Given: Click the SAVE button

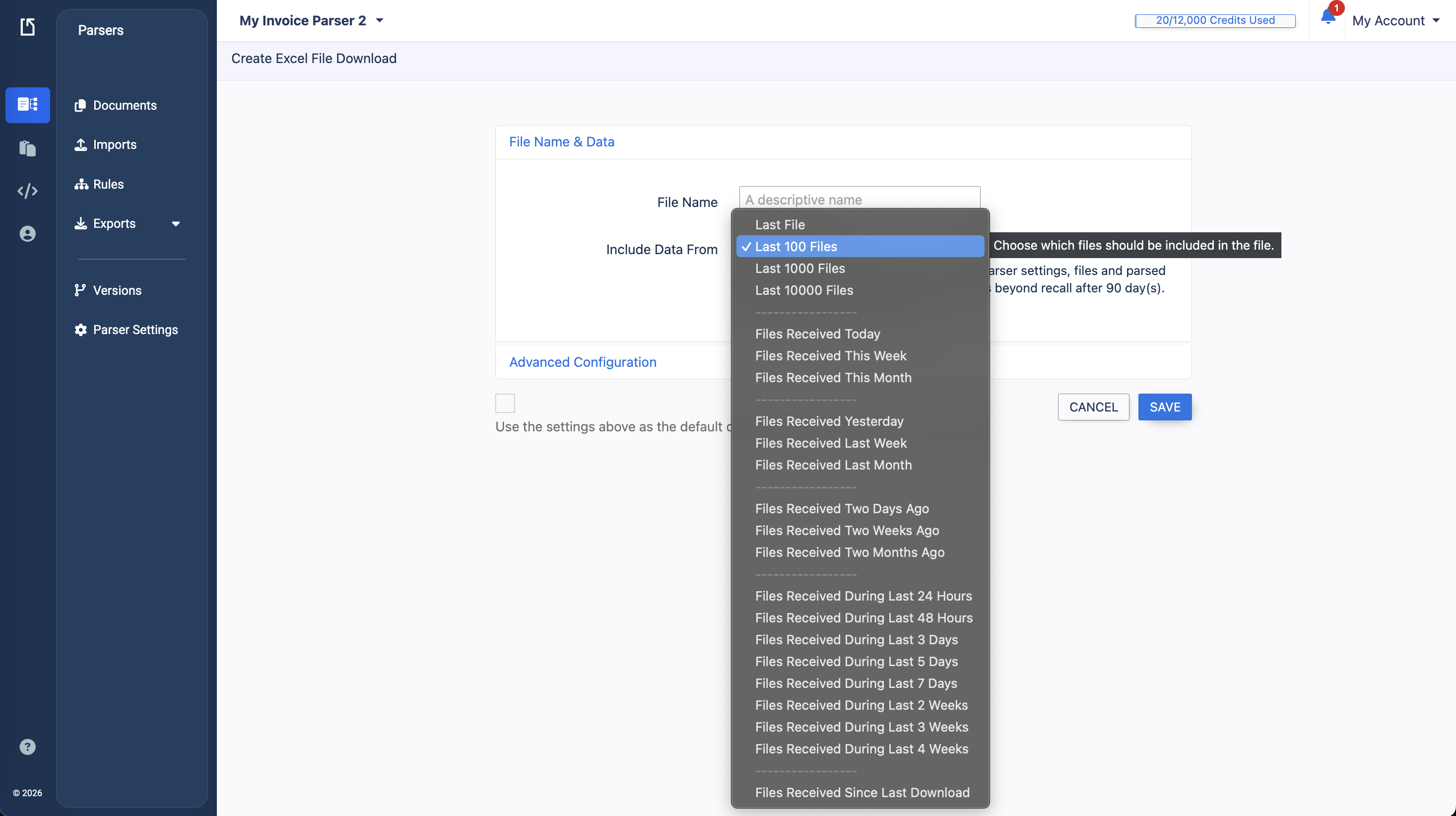Looking at the screenshot, I should click(1164, 407).
